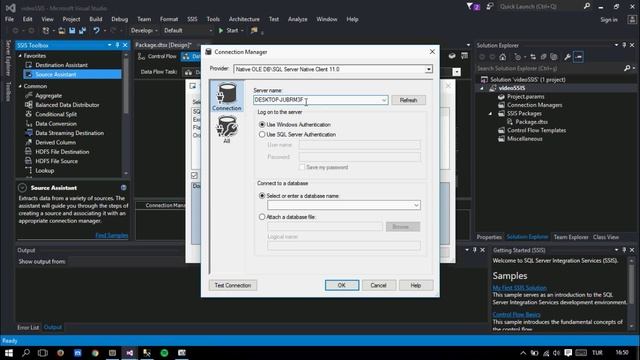Image resolution: width=640 pixels, height=360 pixels.
Task: Click the Undo toolbar icon
Action: [96, 31]
